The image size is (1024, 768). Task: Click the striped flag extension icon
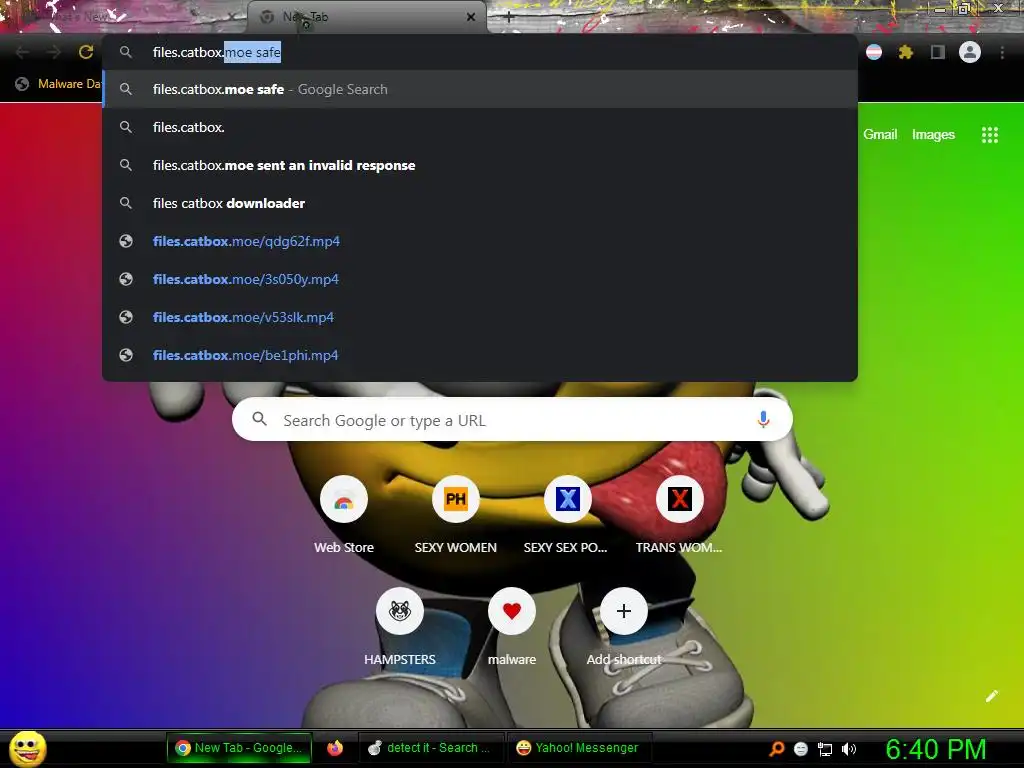pos(874,52)
